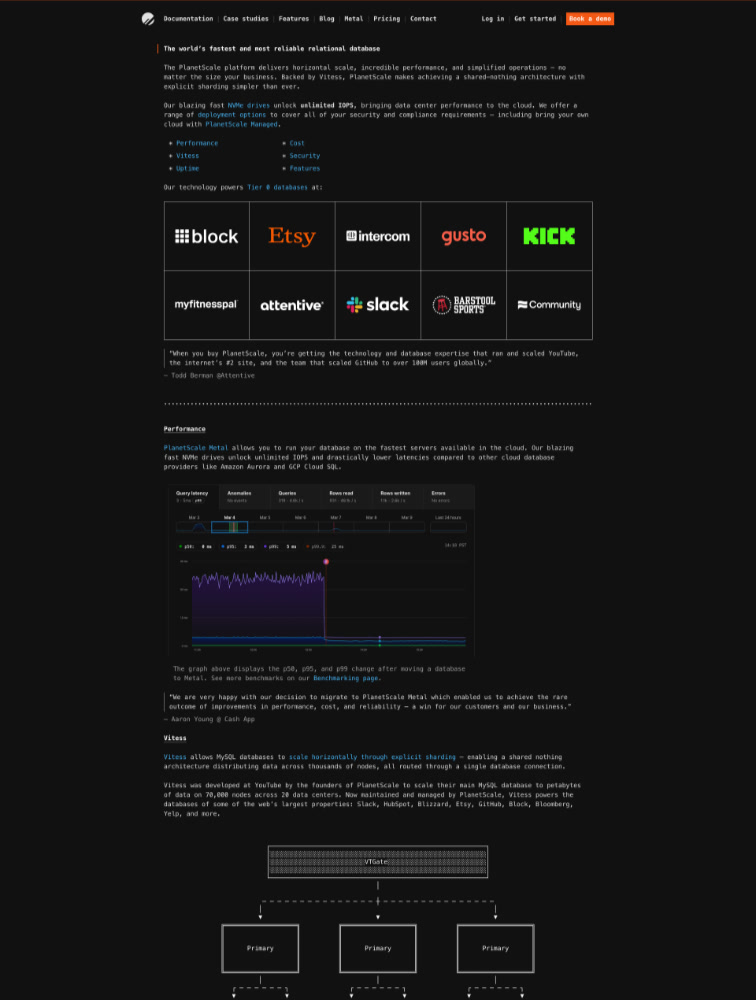Open Case studies in the navigation

245,19
